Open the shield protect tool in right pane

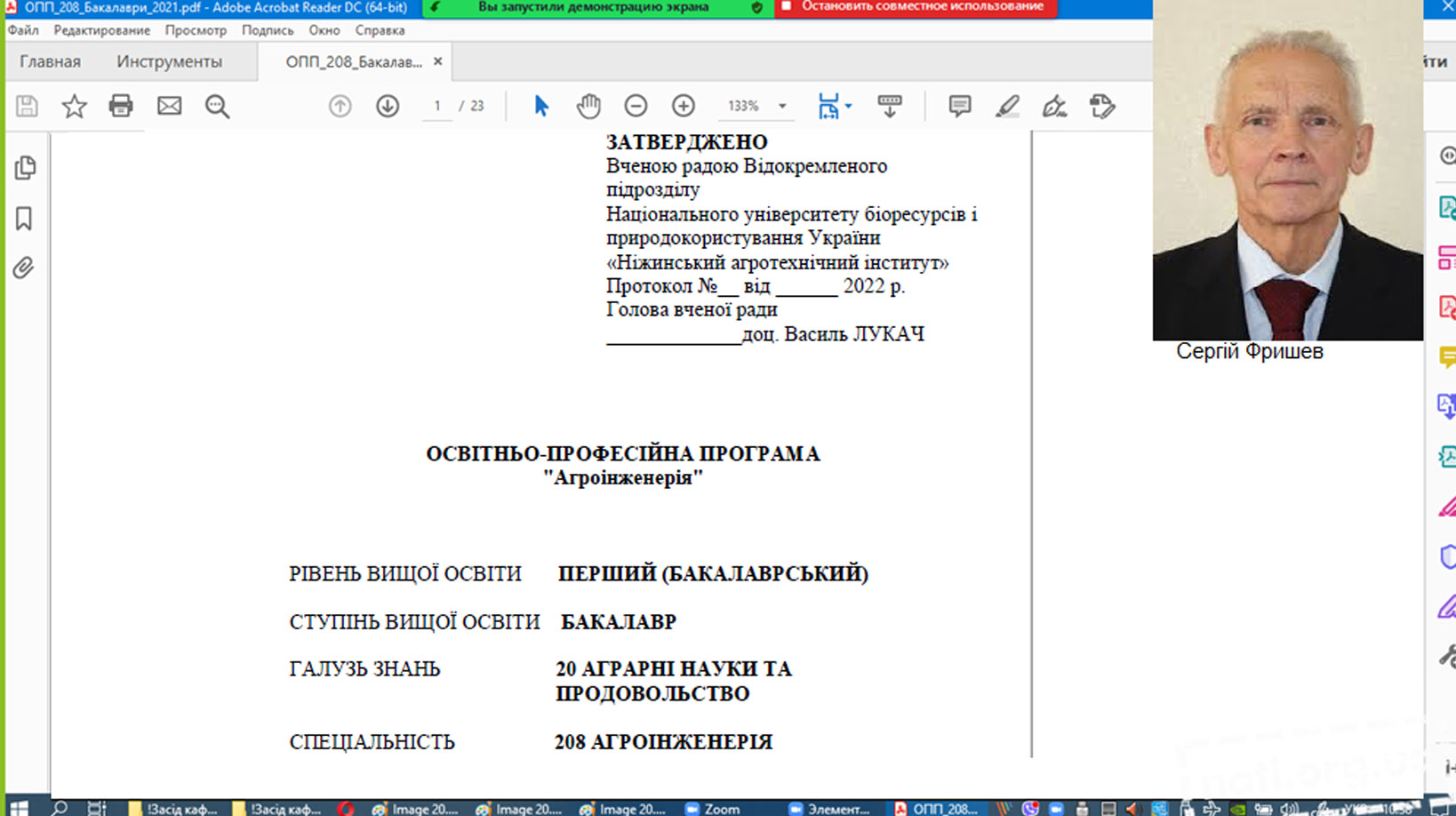point(1446,557)
